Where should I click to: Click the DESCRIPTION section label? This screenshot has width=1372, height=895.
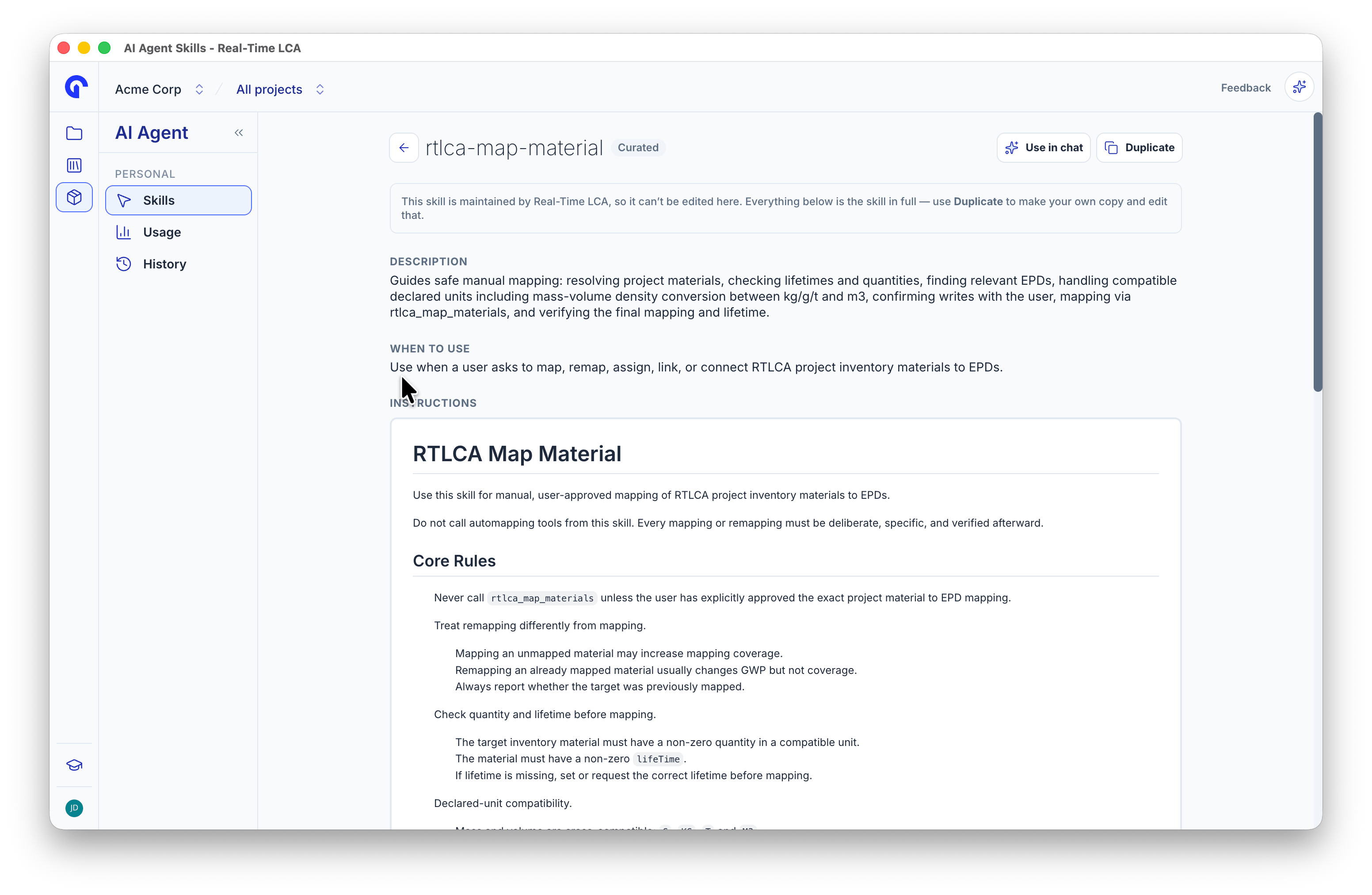(x=428, y=261)
